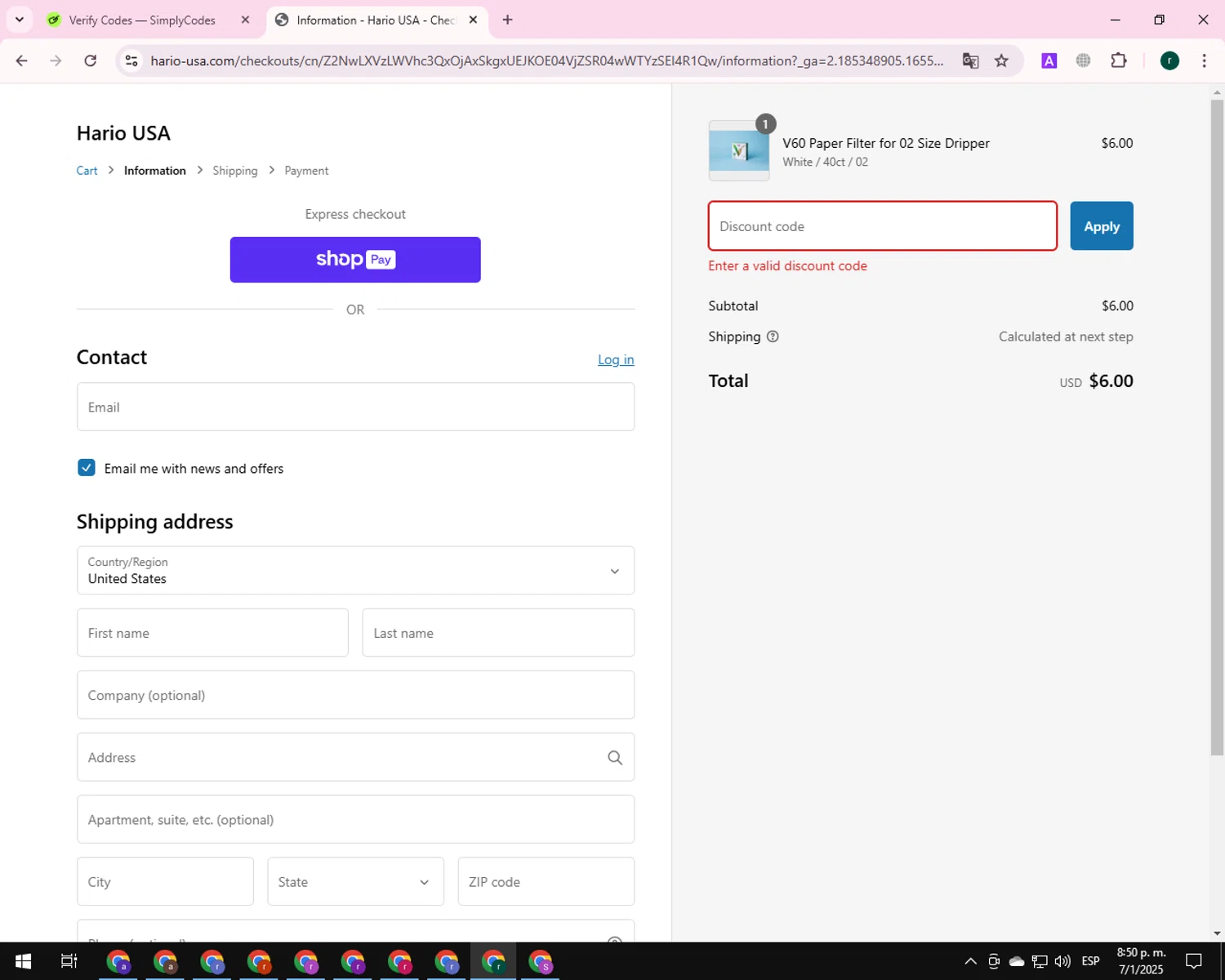Viewport: 1225px width, 980px height.
Task: Click the City field
Action: click(x=165, y=881)
